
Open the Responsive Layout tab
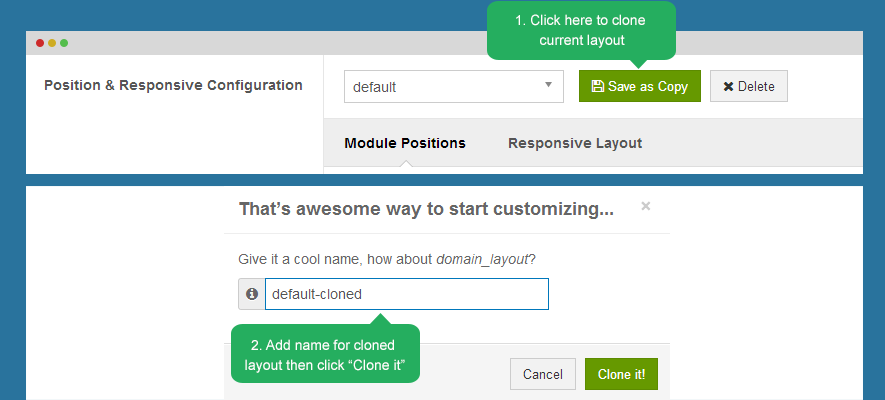click(x=575, y=143)
